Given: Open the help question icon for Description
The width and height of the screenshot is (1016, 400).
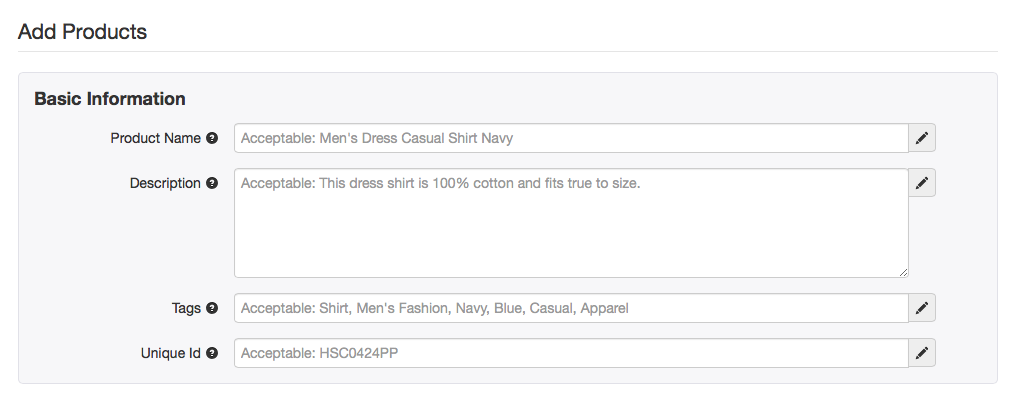Looking at the screenshot, I should pyautogui.click(x=212, y=183).
